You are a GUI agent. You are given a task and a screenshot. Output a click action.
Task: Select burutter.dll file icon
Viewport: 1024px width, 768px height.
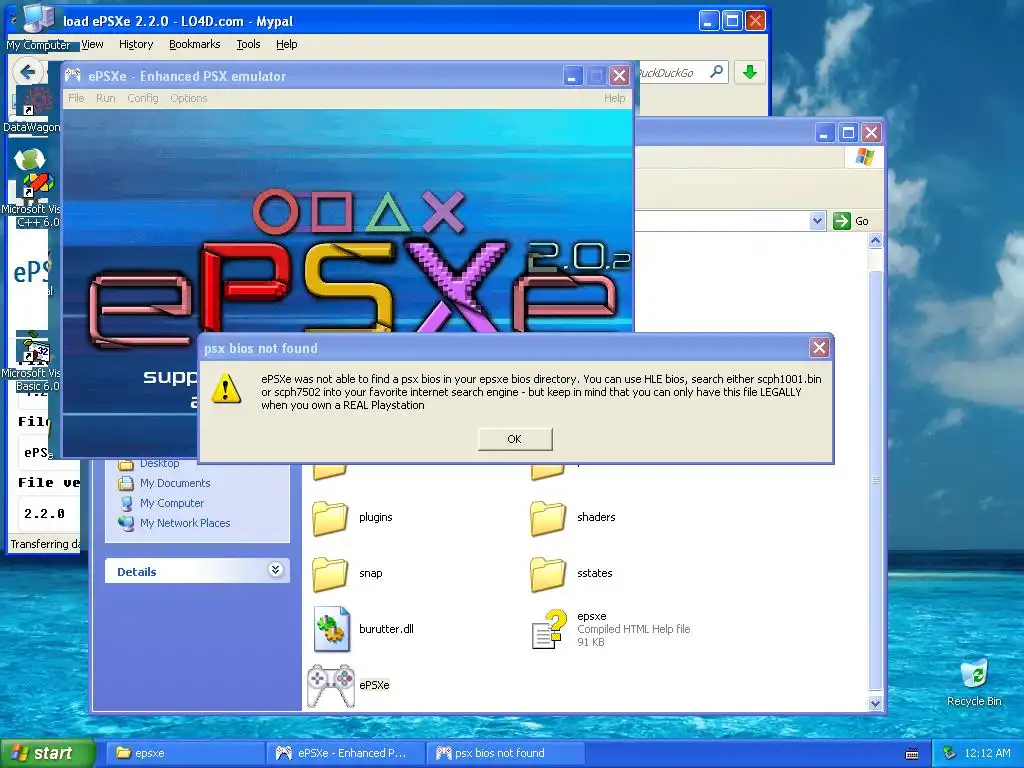coord(331,629)
